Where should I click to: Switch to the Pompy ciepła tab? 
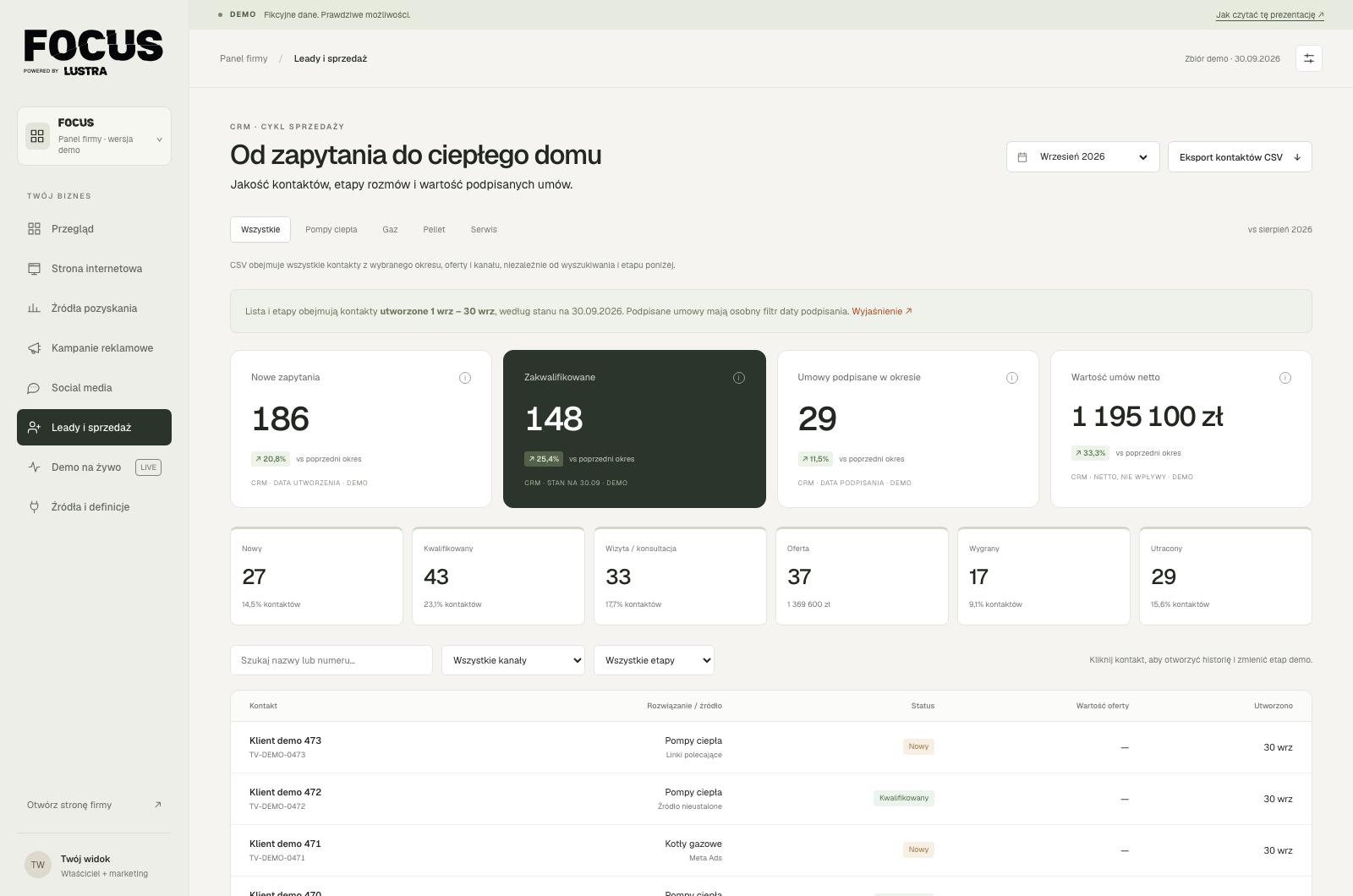(331, 230)
